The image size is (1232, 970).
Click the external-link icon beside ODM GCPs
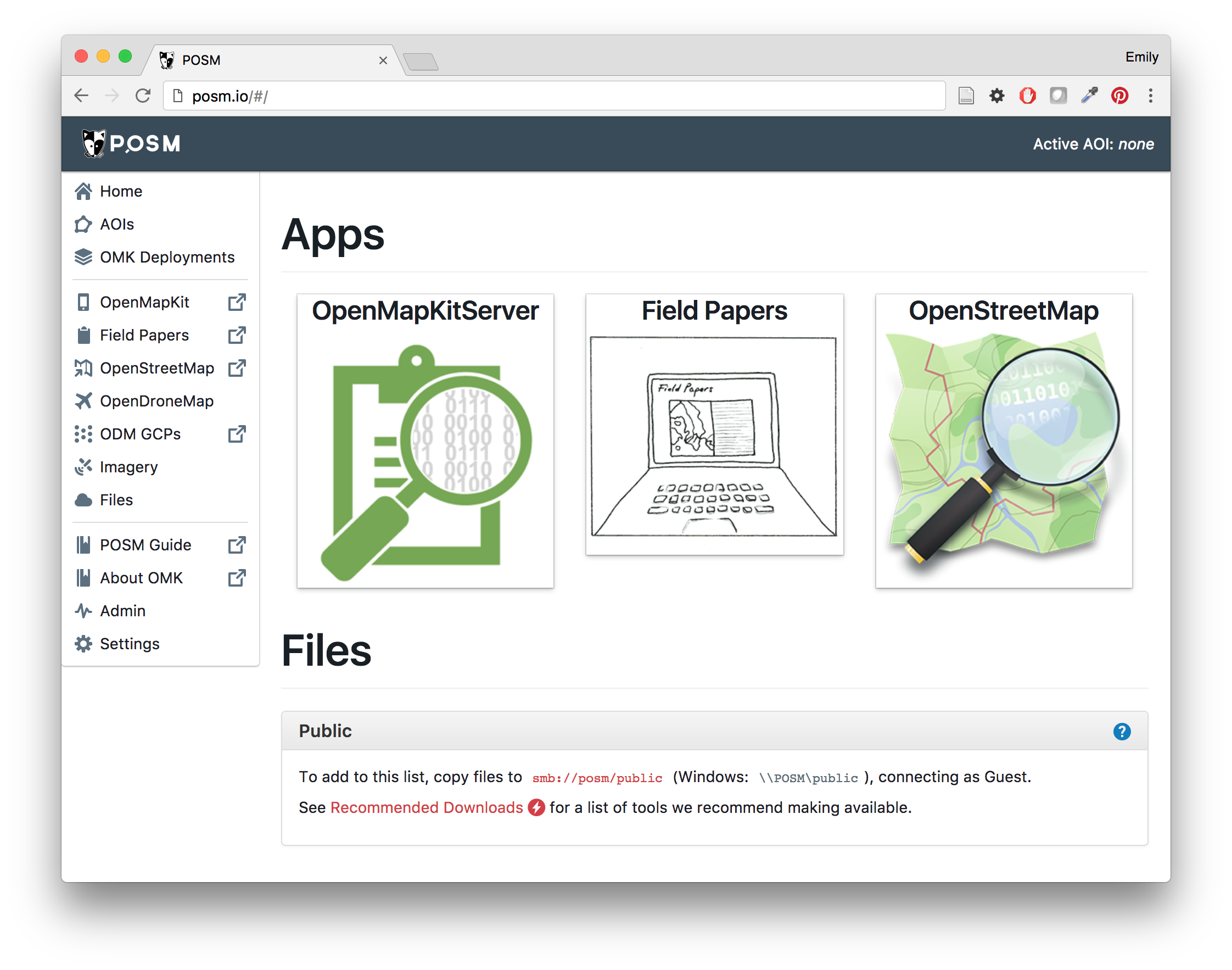tap(237, 434)
